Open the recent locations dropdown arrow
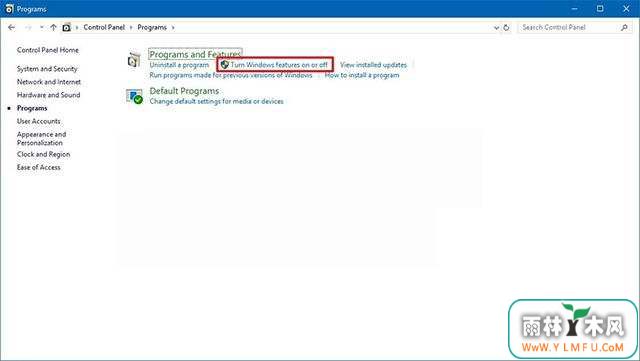 (42, 27)
